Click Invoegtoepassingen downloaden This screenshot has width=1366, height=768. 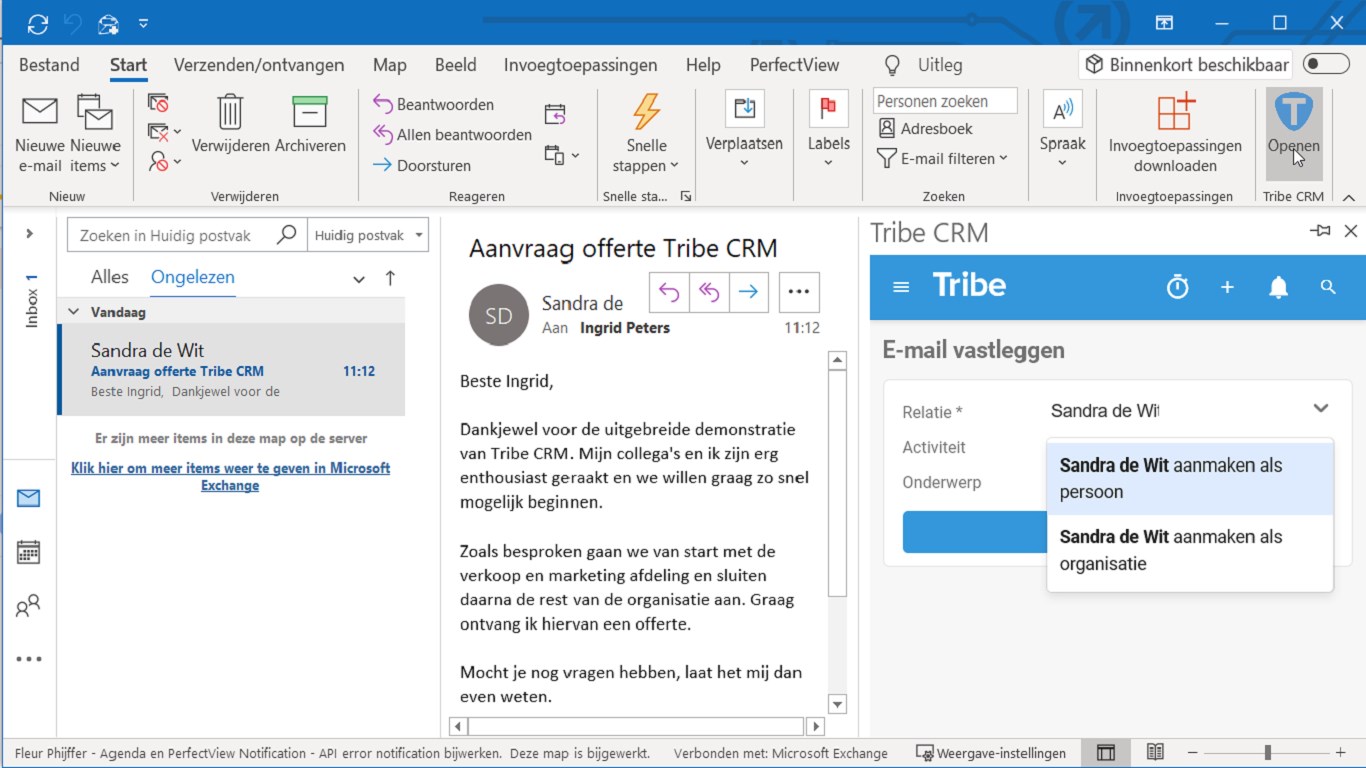pos(1175,134)
